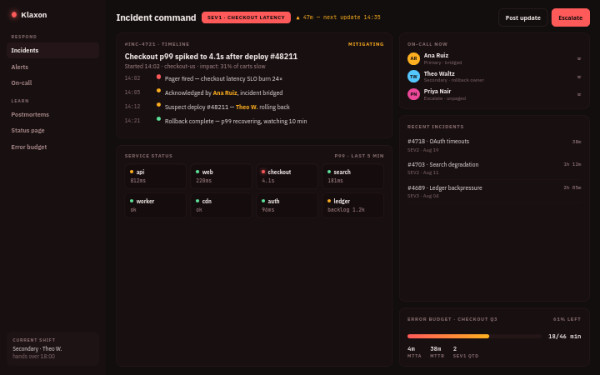Go to Incidents in the sidebar

(x=53, y=50)
